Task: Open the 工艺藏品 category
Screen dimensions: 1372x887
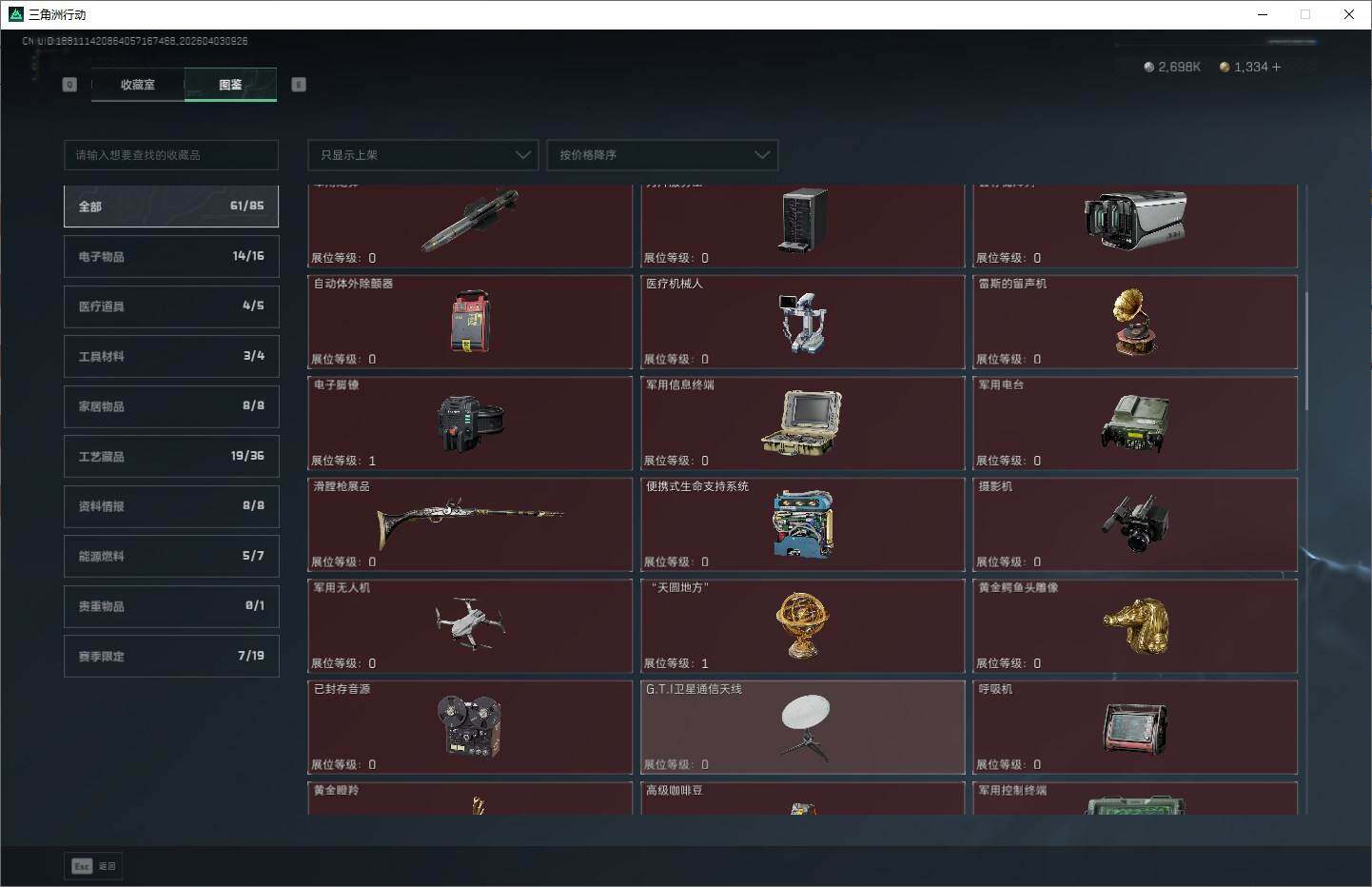Action: [171, 457]
